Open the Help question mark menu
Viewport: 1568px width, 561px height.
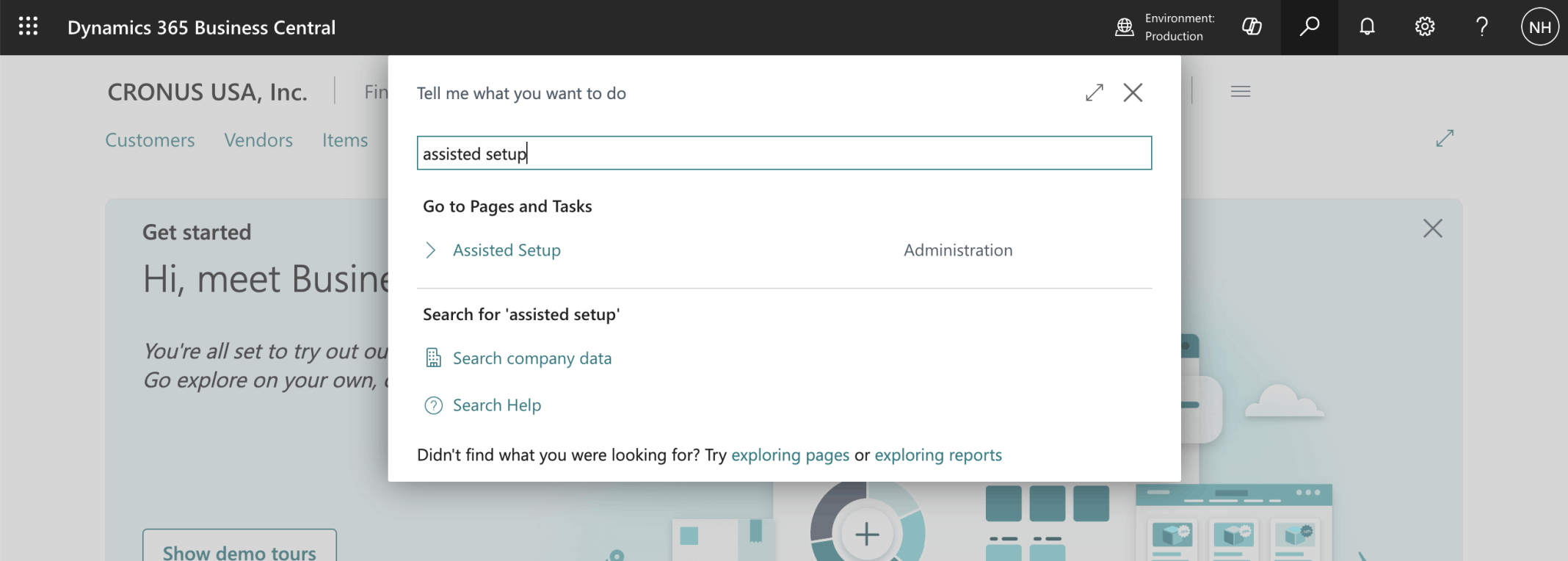[x=1482, y=27]
